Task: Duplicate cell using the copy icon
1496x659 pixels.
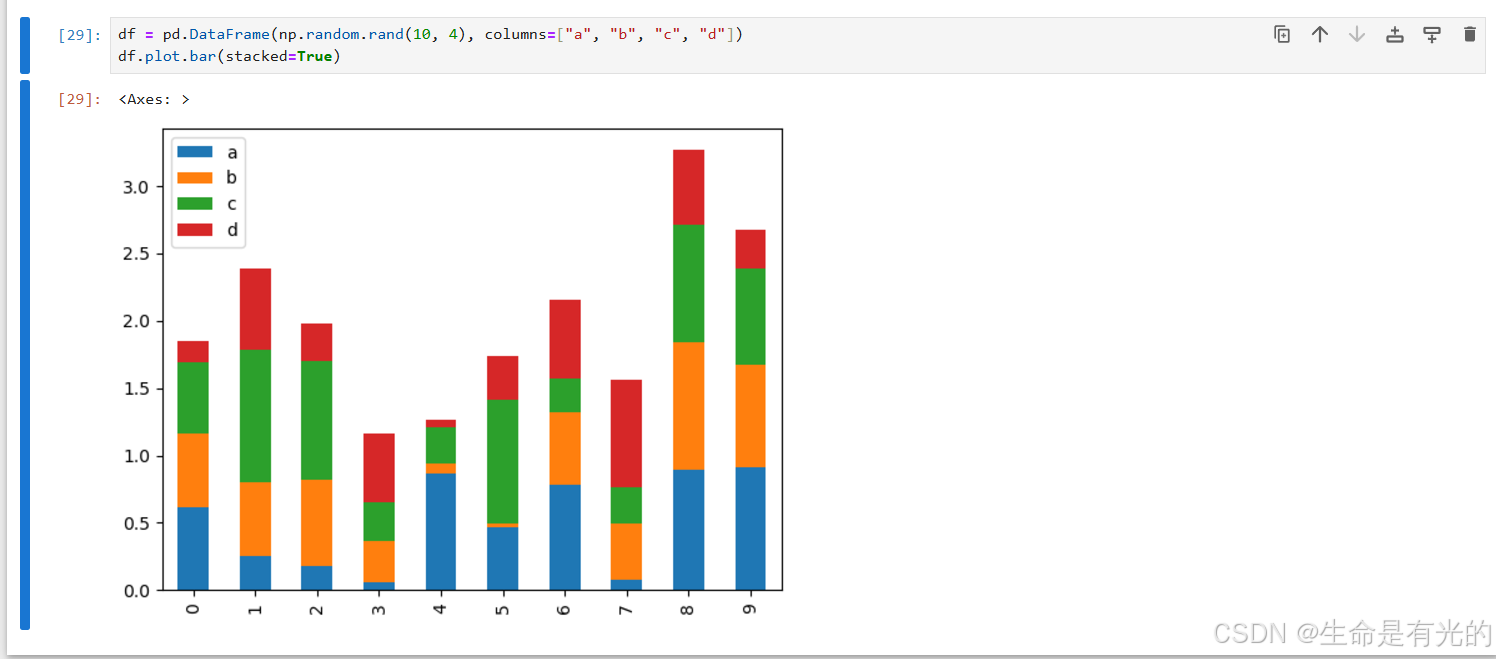Action: [1282, 35]
